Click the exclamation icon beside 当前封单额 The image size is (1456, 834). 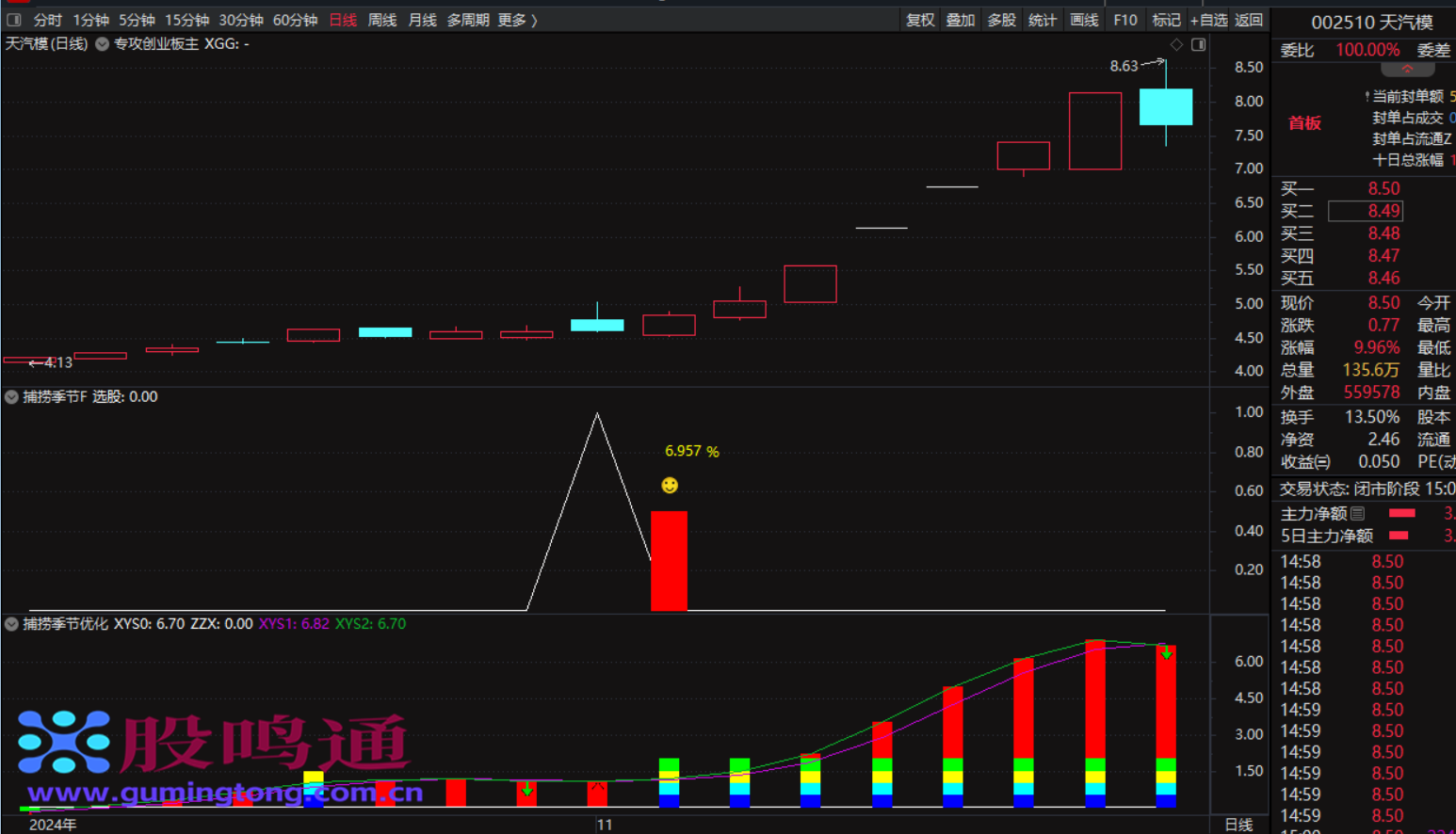(1367, 97)
